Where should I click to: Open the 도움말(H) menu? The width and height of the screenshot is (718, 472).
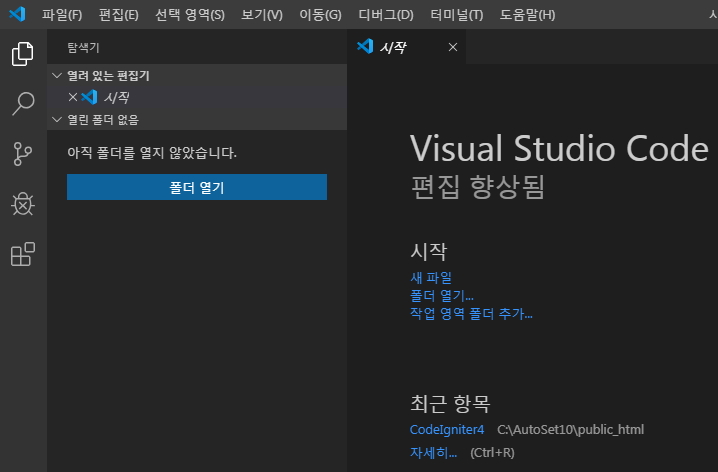527,15
